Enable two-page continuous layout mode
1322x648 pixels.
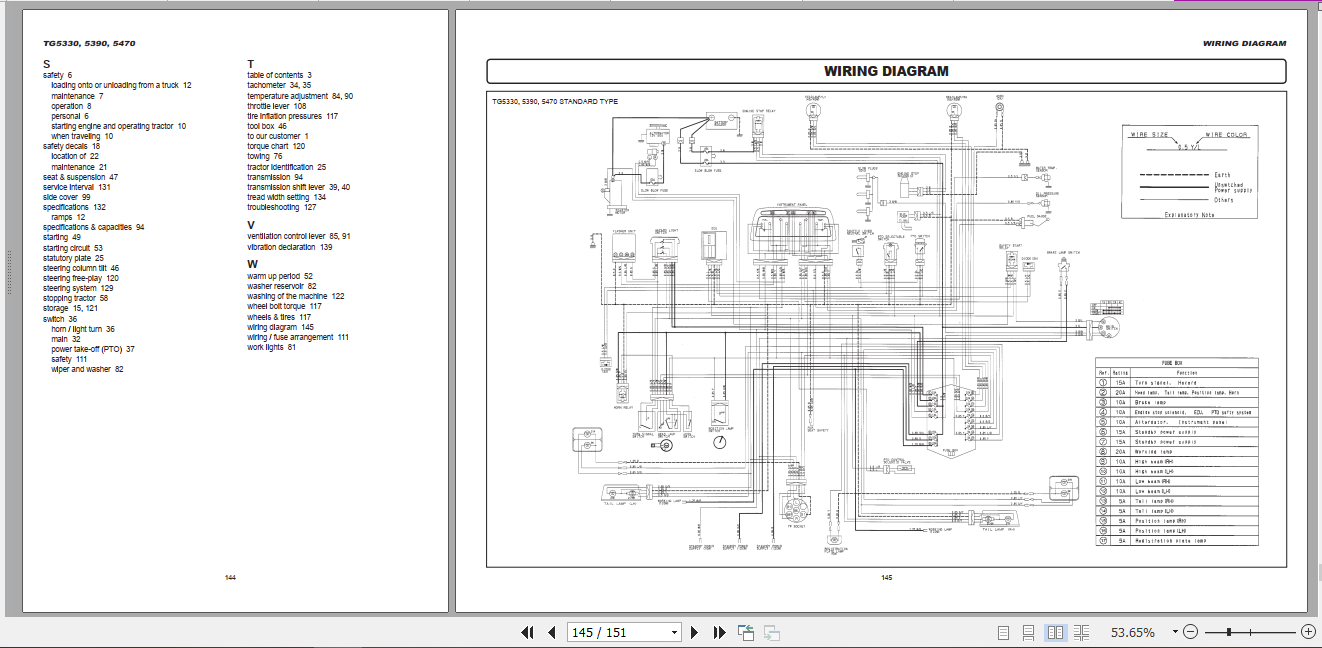(x=1082, y=632)
